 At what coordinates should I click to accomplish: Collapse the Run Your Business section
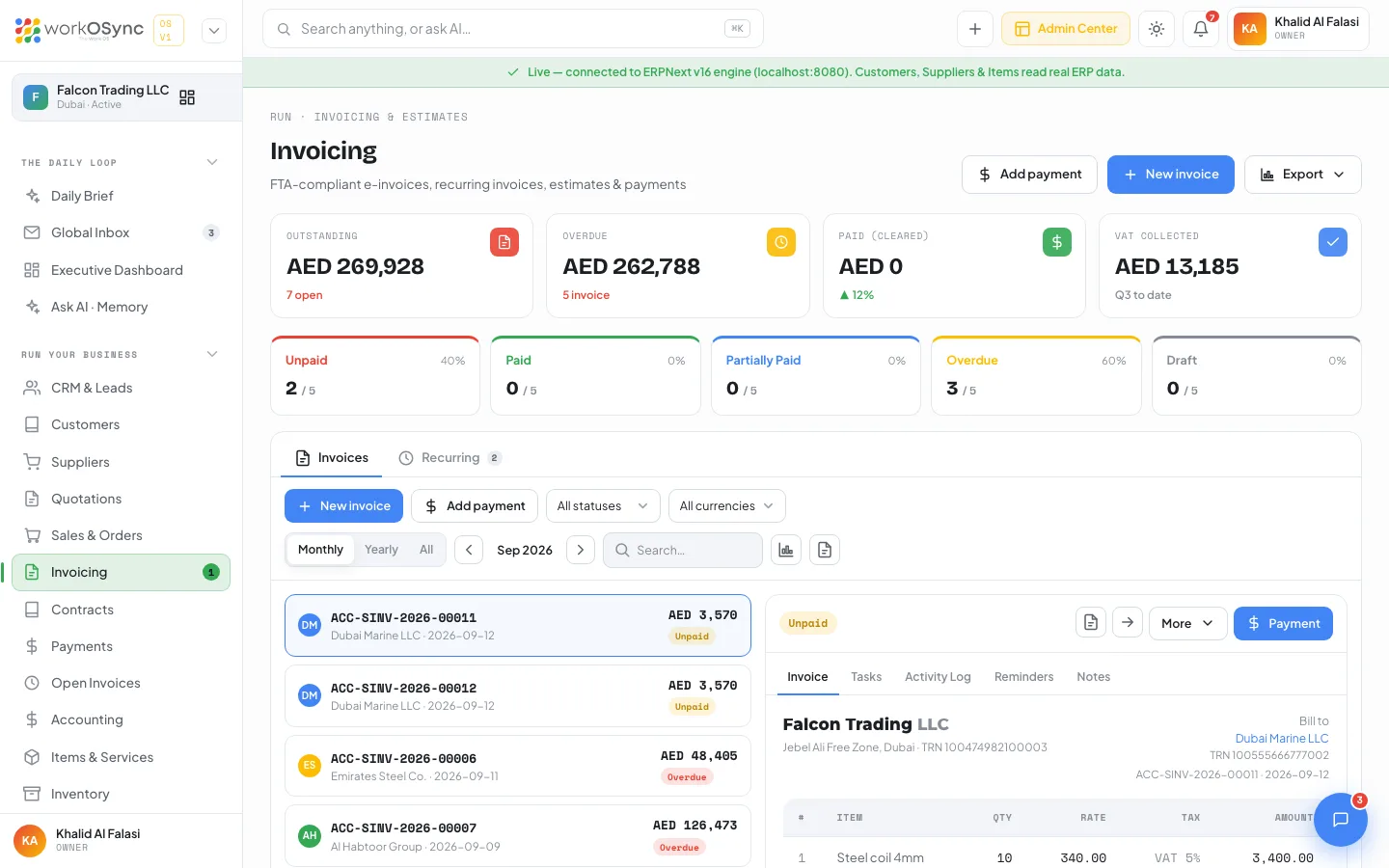coord(212,354)
